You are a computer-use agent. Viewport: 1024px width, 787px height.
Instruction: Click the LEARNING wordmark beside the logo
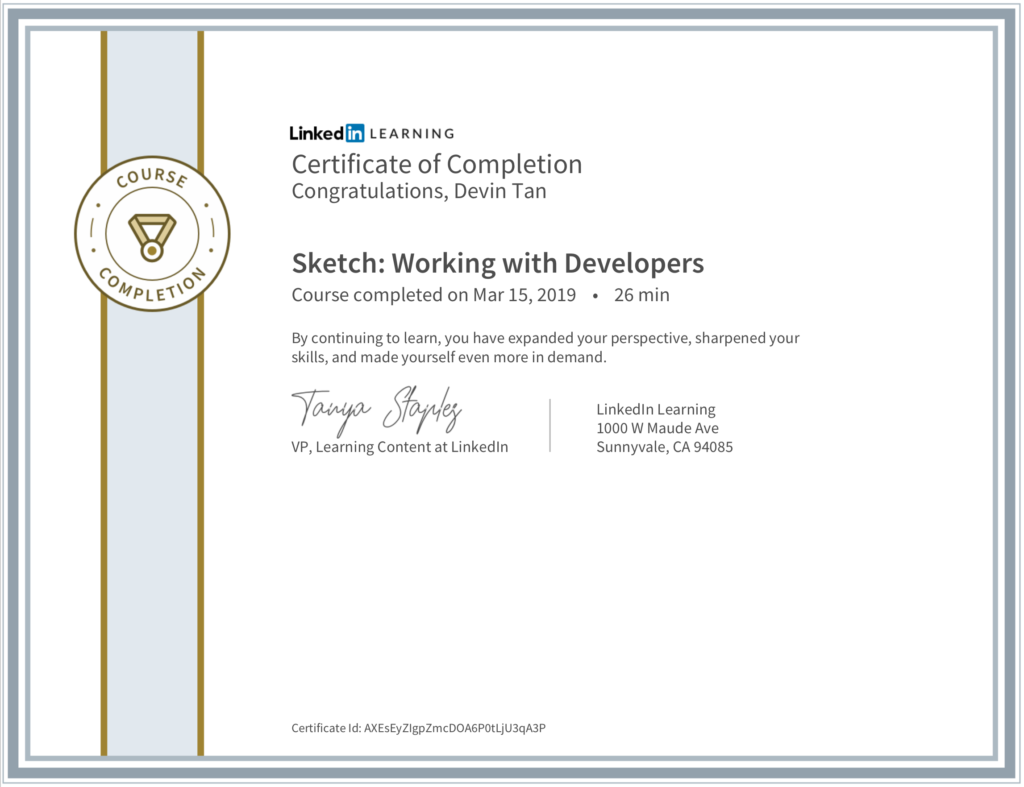coord(411,133)
